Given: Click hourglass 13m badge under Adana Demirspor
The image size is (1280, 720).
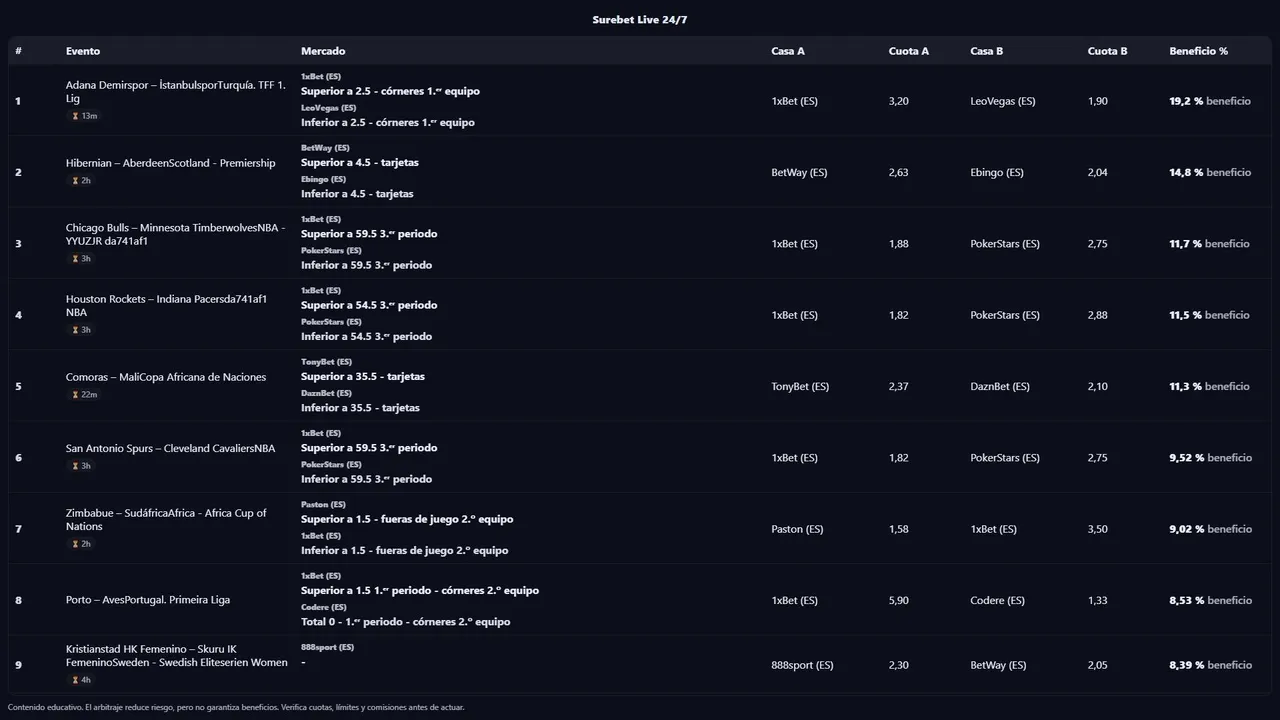Looking at the screenshot, I should point(84,116).
